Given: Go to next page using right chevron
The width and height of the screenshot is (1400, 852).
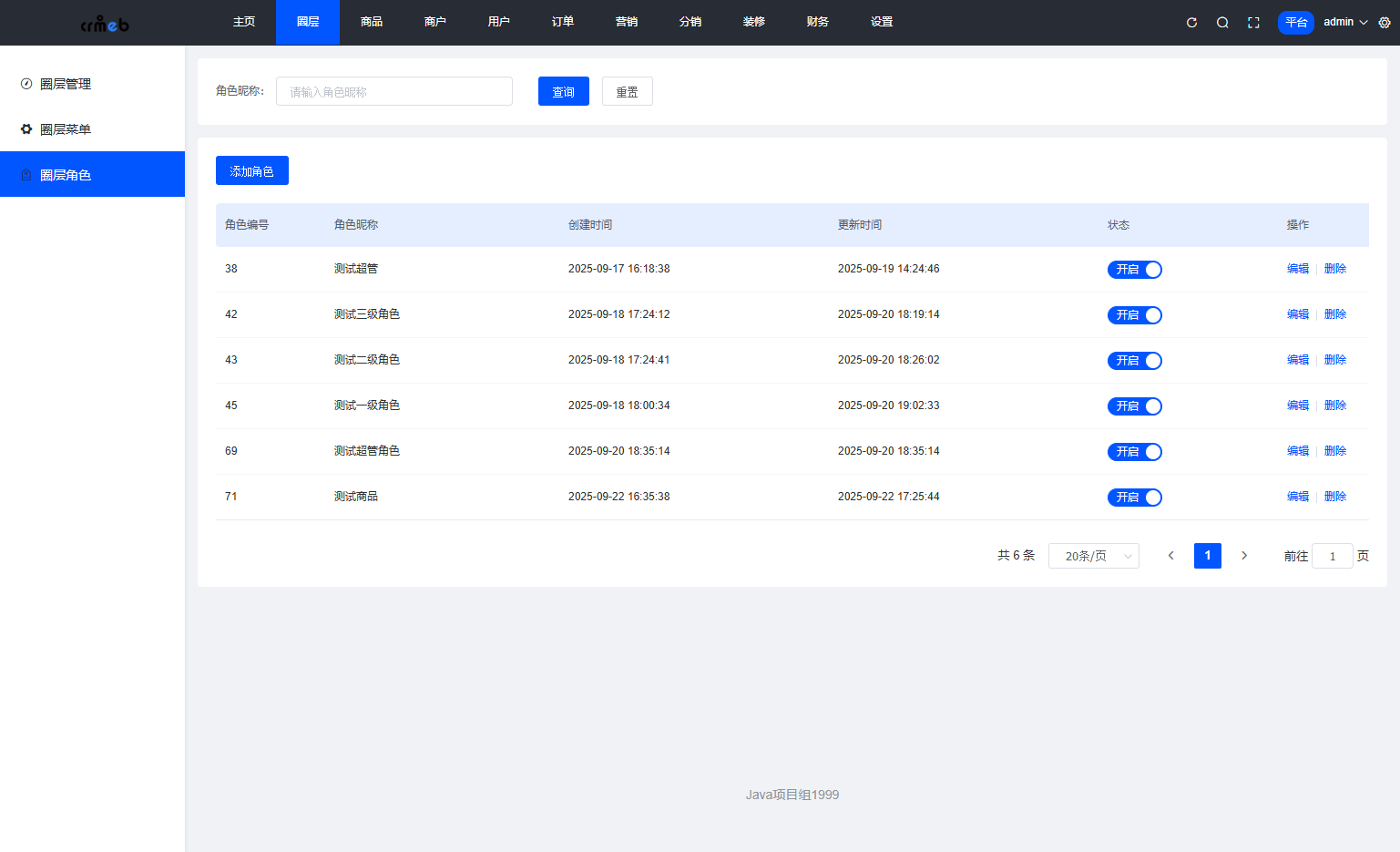Looking at the screenshot, I should pyautogui.click(x=1244, y=556).
